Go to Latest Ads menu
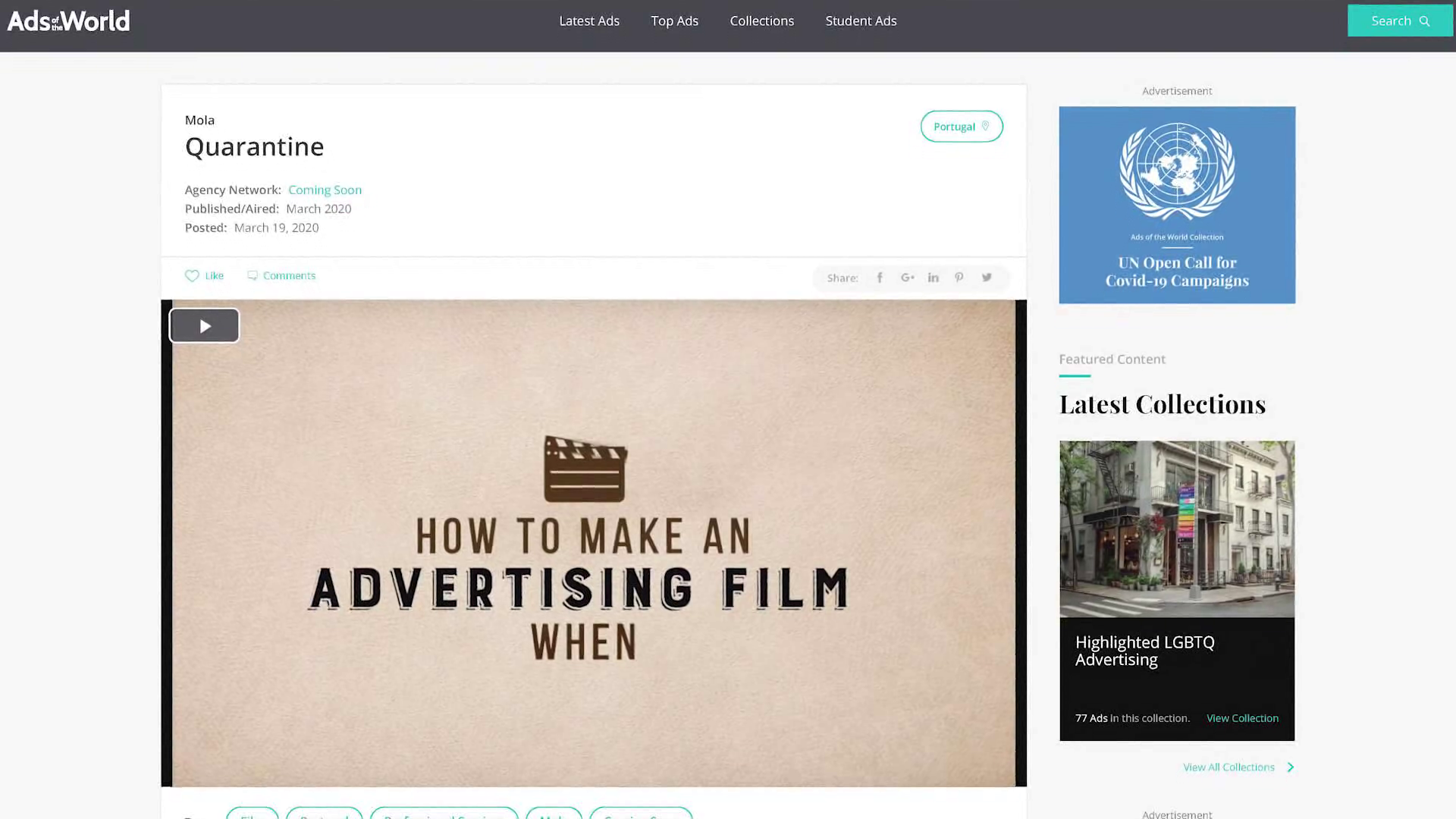1456x819 pixels. coord(589,21)
